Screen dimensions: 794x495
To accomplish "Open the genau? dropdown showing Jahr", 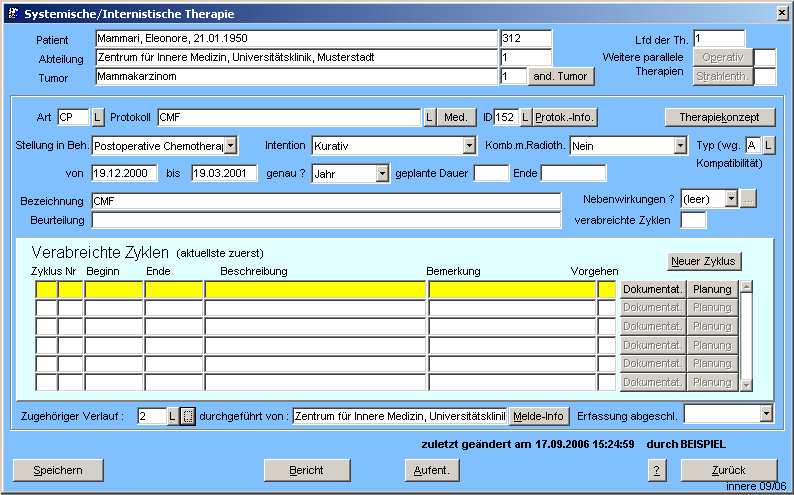I will (382, 174).
